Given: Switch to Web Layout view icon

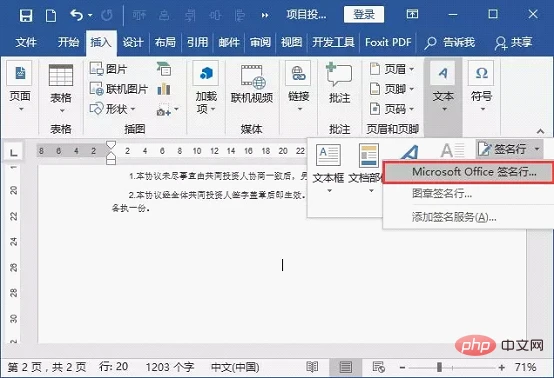Looking at the screenshot, I should click(x=378, y=367).
